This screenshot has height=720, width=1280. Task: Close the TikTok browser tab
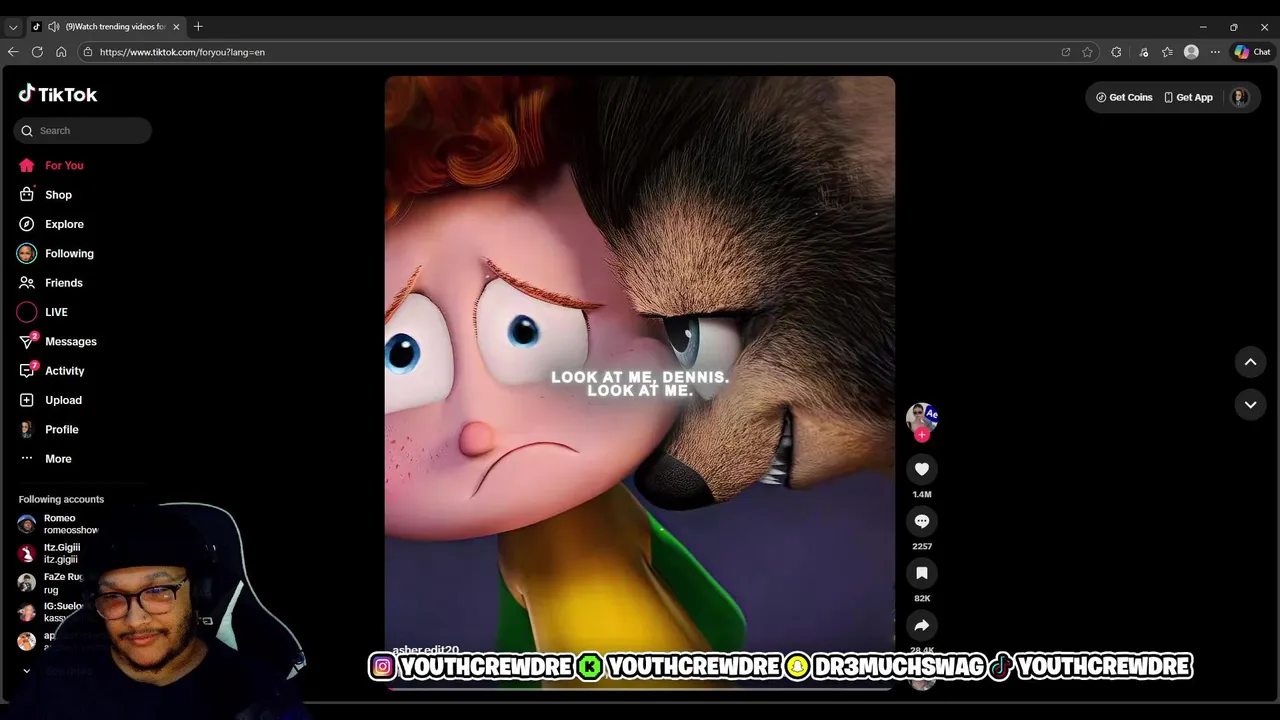pos(176,27)
